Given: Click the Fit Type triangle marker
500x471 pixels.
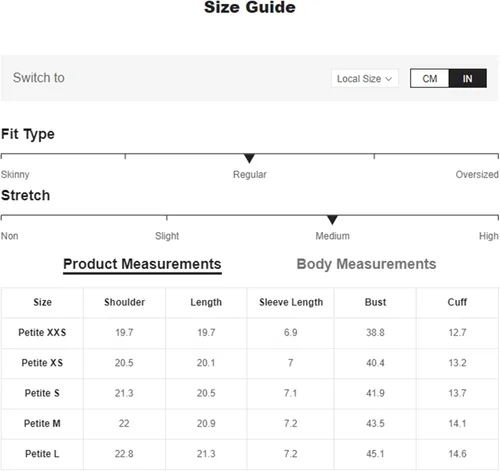Looking at the screenshot, I should [249, 158].
